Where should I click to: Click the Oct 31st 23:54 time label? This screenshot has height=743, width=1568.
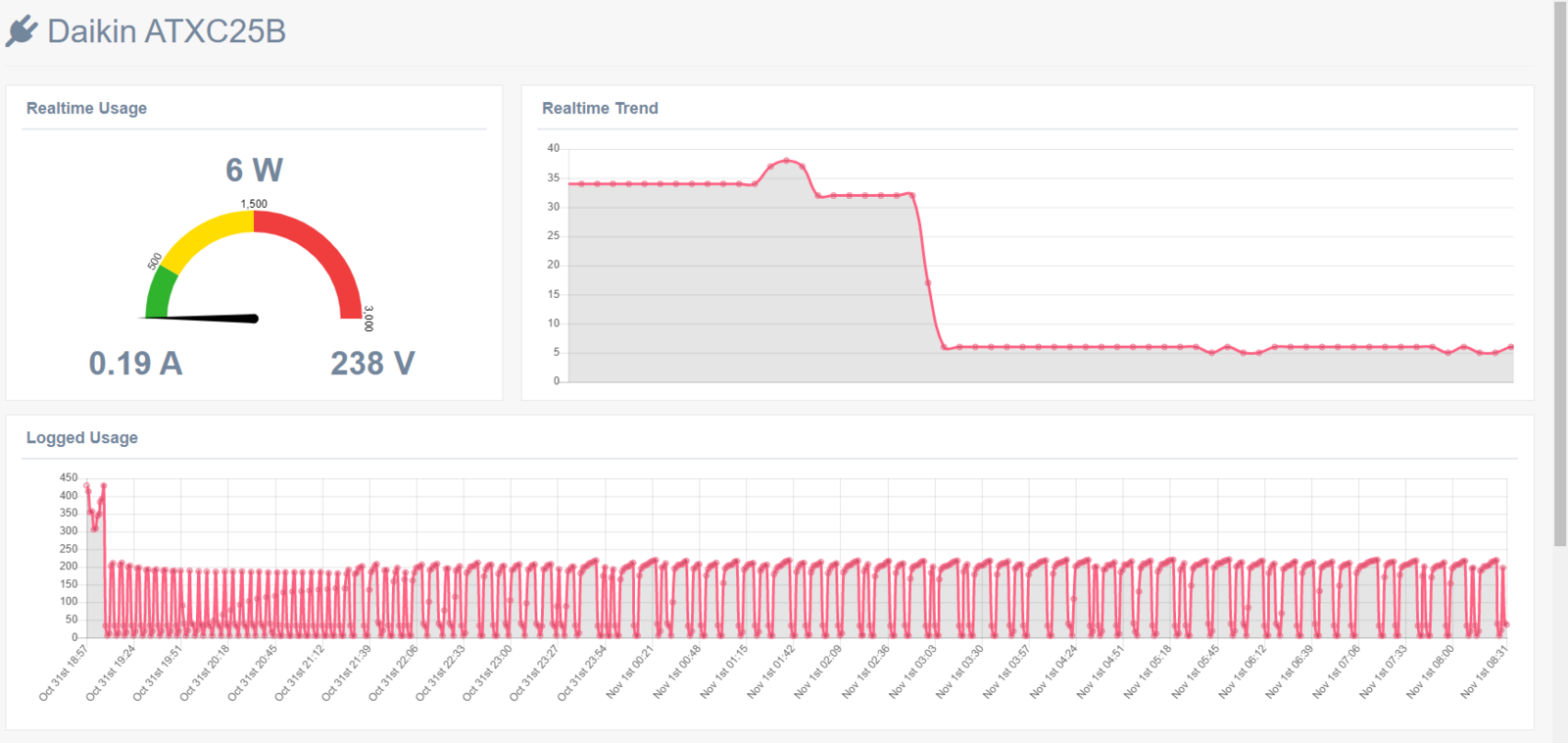click(583, 672)
